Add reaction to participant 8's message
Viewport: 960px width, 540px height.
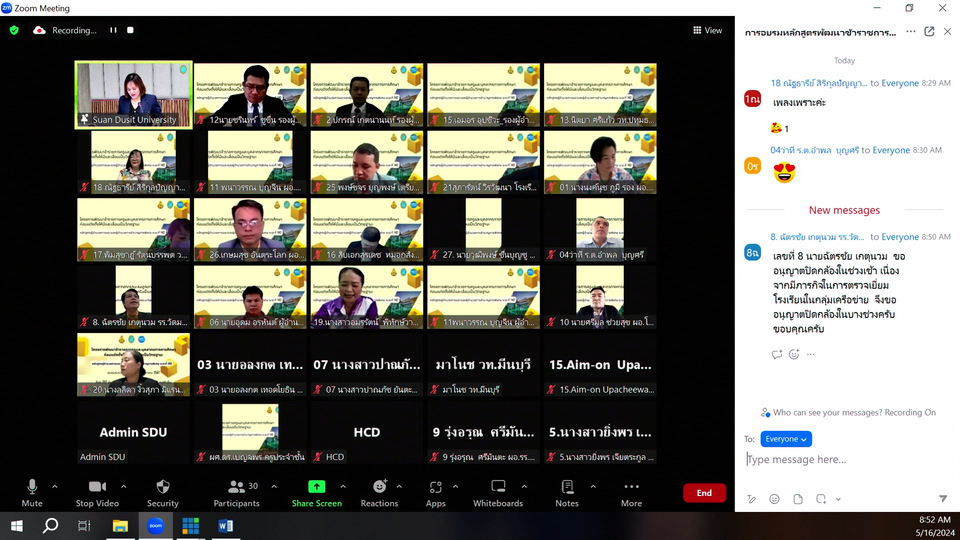coord(794,354)
